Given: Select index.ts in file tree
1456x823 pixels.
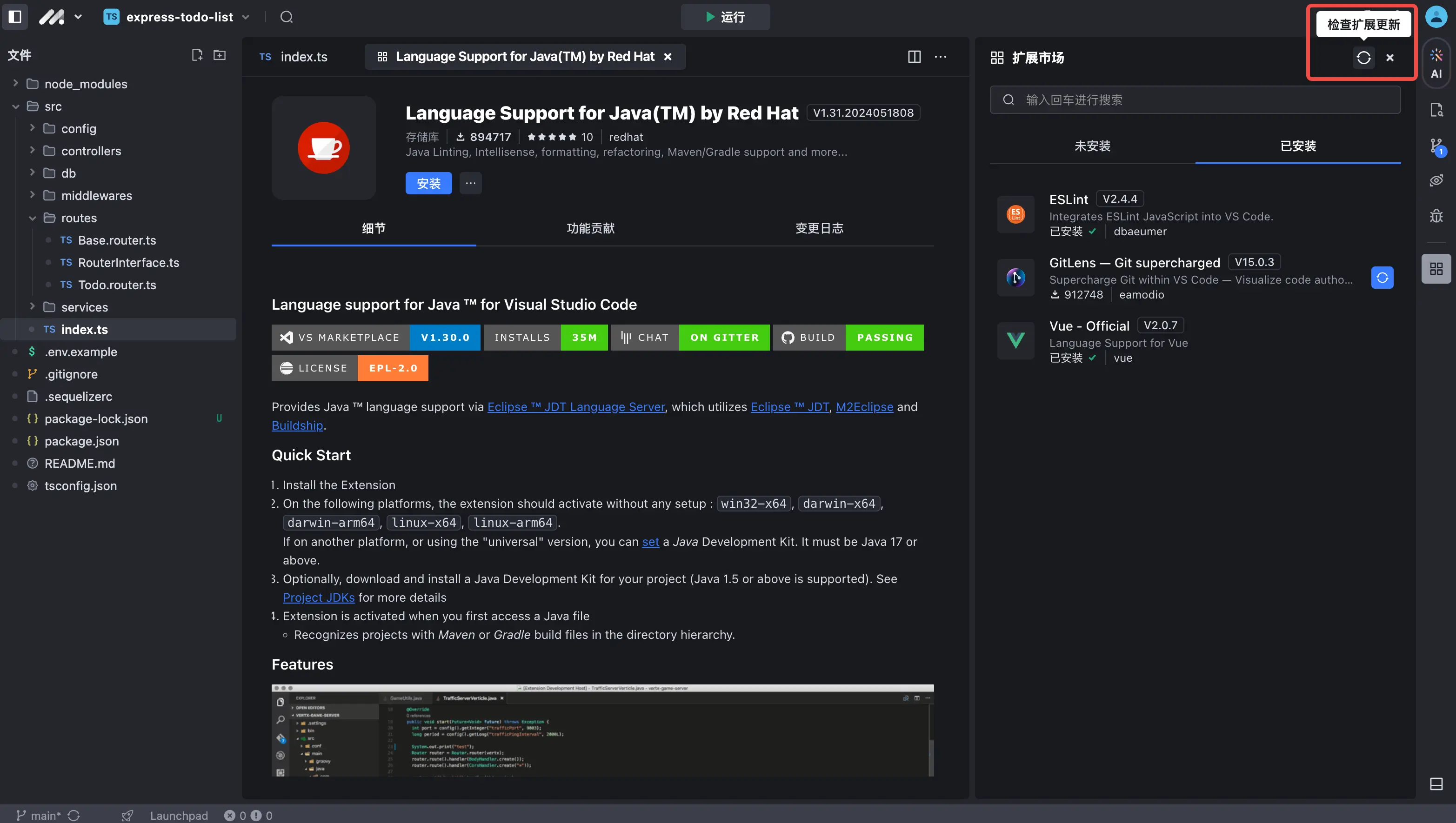Looking at the screenshot, I should (x=118, y=330).
